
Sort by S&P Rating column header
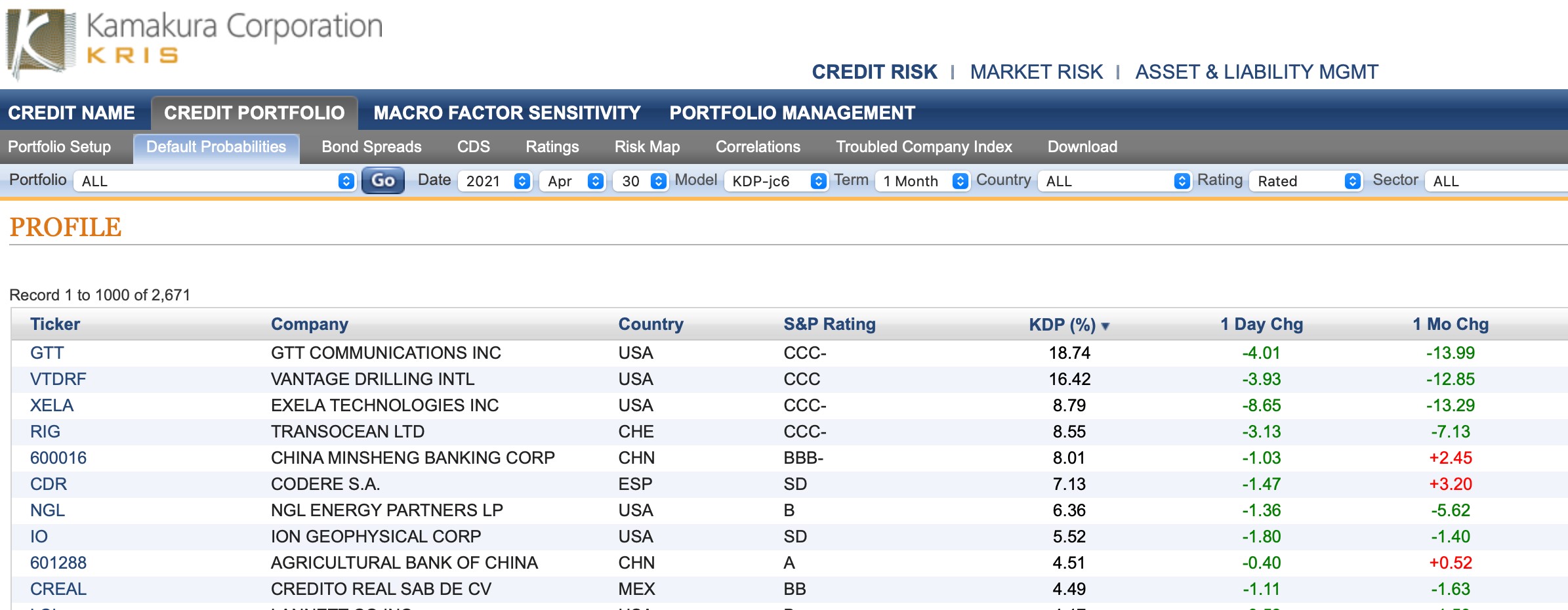pos(830,324)
